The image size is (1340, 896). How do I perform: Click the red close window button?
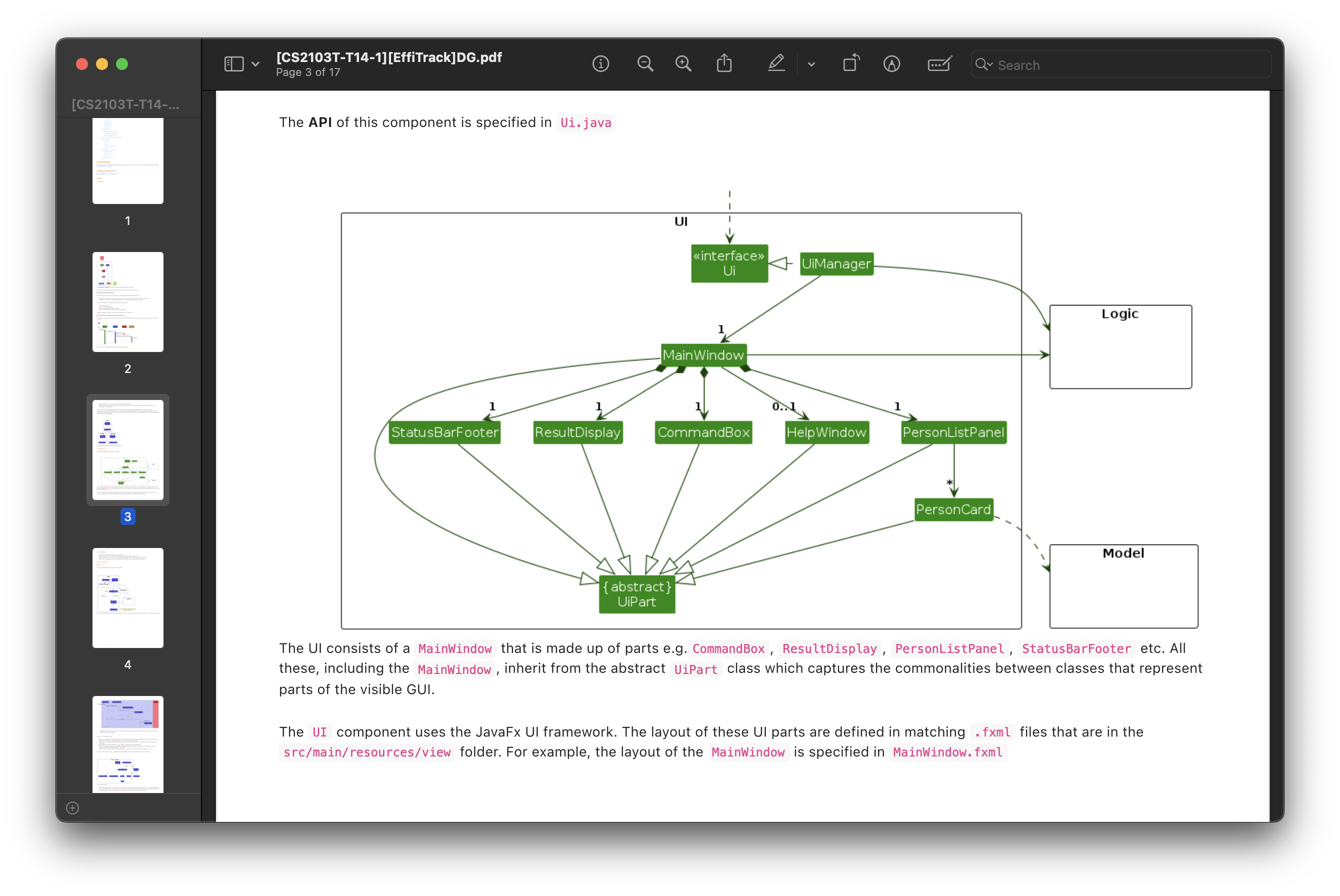pos(82,64)
